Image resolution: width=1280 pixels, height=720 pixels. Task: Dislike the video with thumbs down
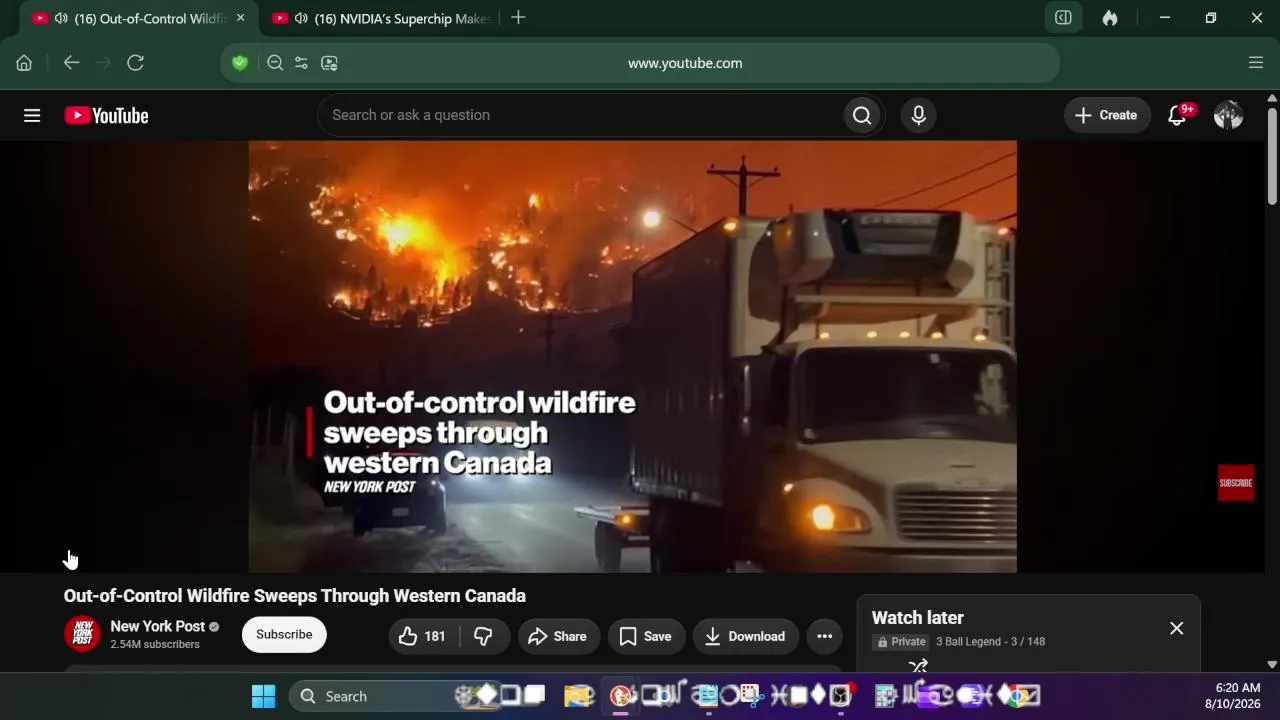point(484,636)
